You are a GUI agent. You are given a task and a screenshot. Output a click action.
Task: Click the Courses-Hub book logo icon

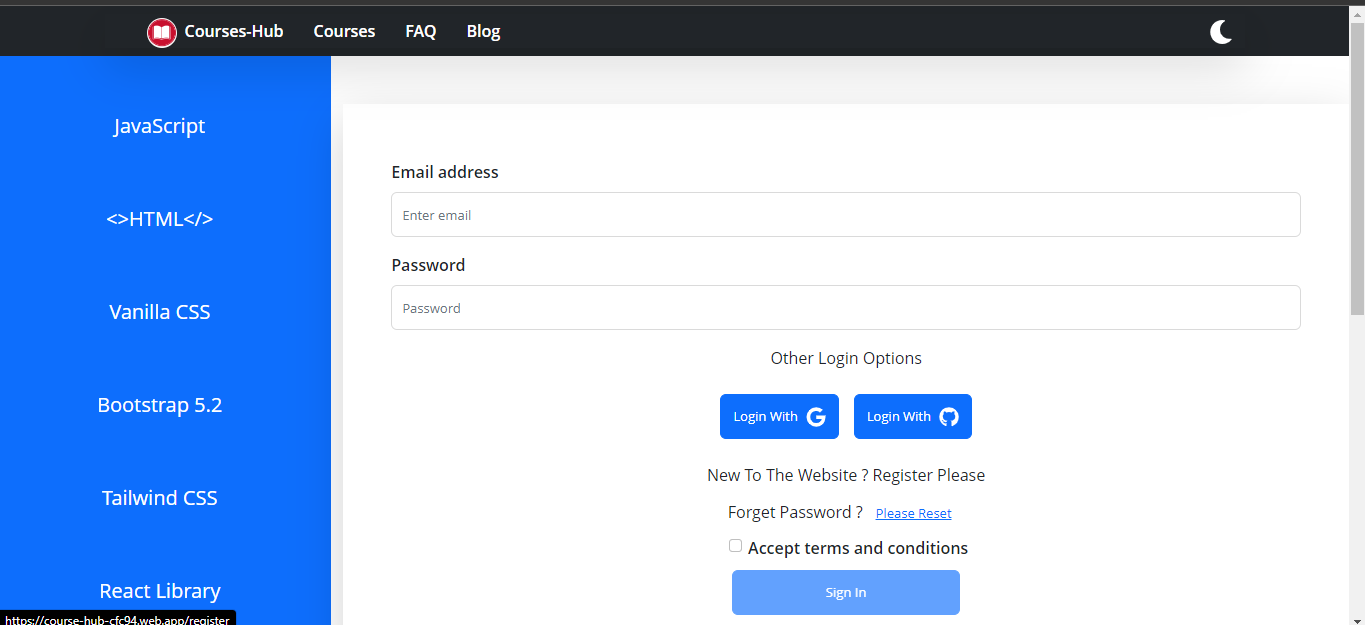162,33
